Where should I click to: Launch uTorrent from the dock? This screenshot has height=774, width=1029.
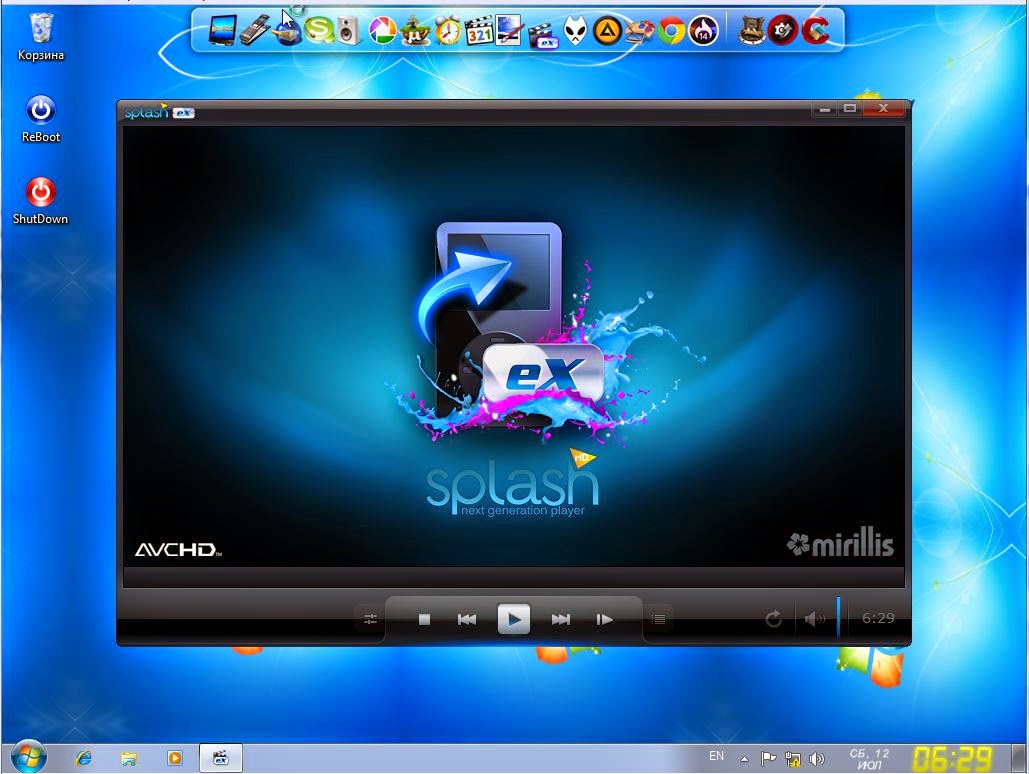pyautogui.click(x=415, y=30)
